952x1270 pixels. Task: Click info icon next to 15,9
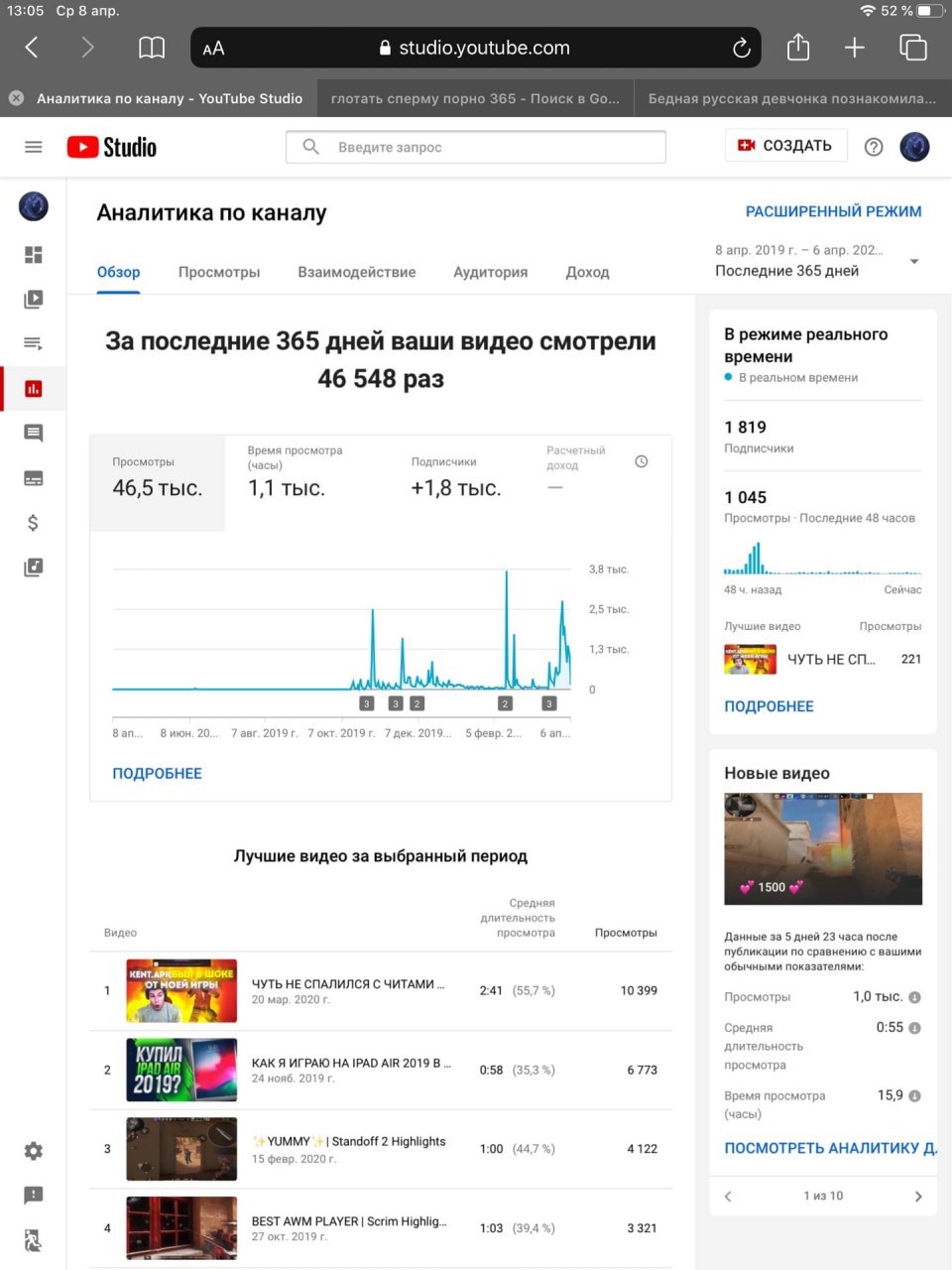pos(914,1096)
